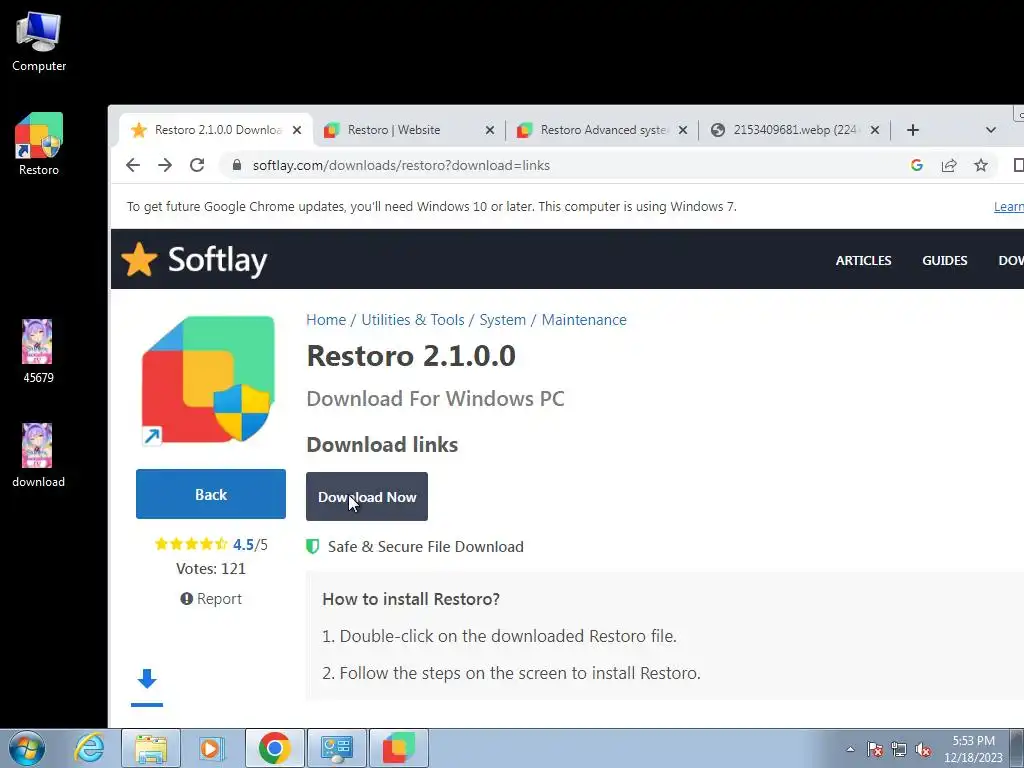Image resolution: width=1024 pixels, height=768 pixels.
Task: Switch to 2153409681.webp tab
Action: click(x=795, y=130)
